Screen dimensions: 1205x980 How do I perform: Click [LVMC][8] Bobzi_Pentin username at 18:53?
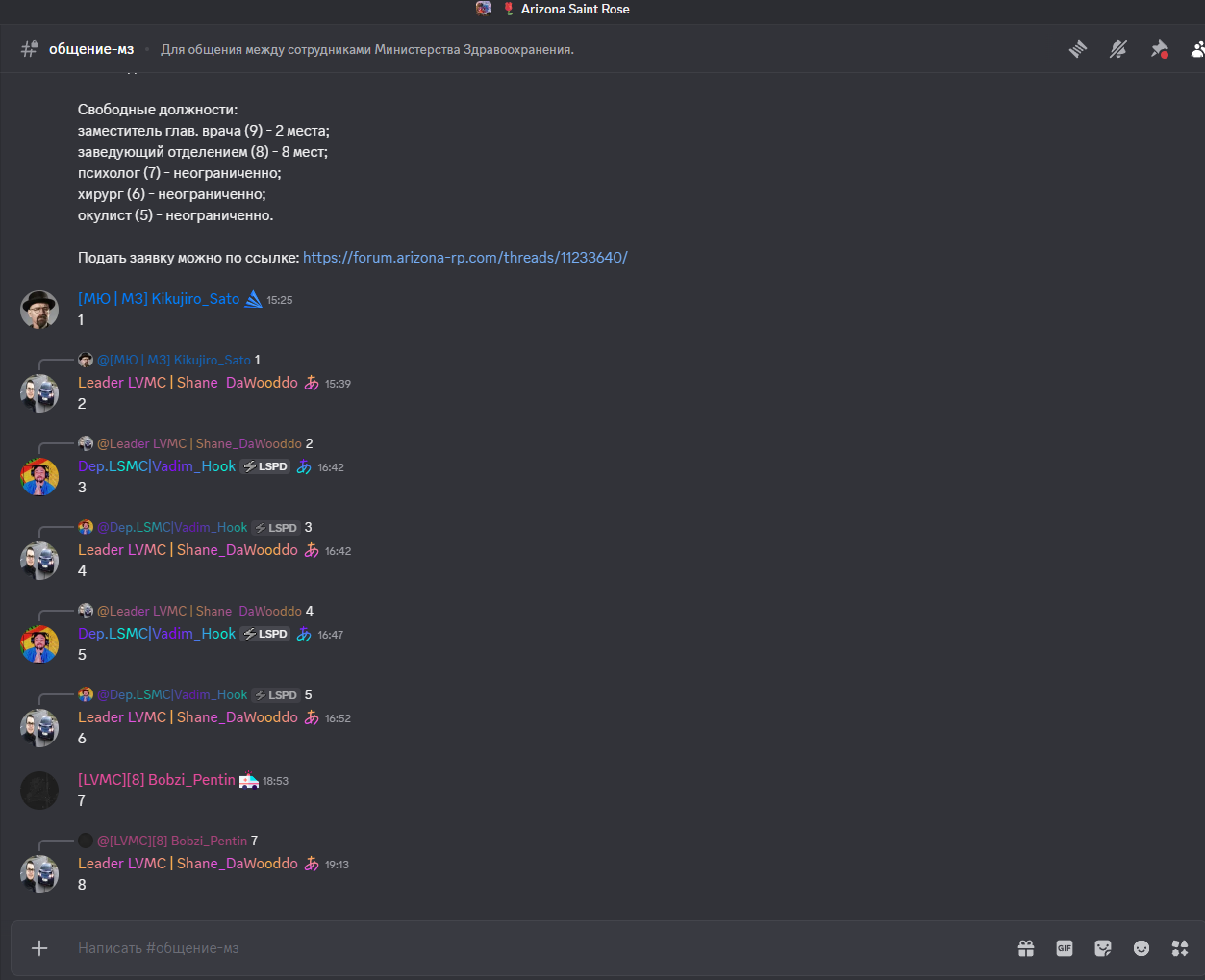157,780
